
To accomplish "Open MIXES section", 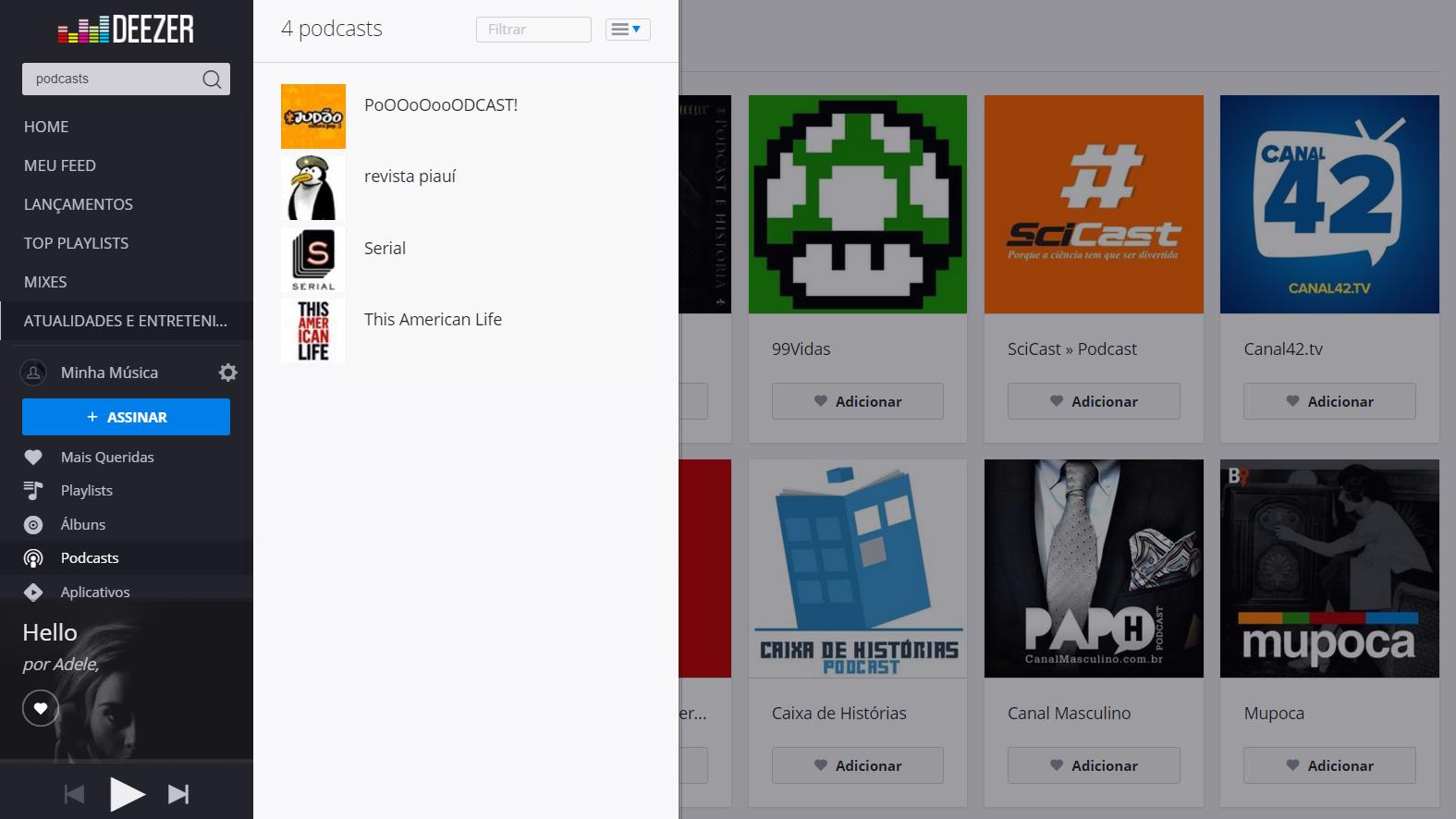I will [45, 282].
